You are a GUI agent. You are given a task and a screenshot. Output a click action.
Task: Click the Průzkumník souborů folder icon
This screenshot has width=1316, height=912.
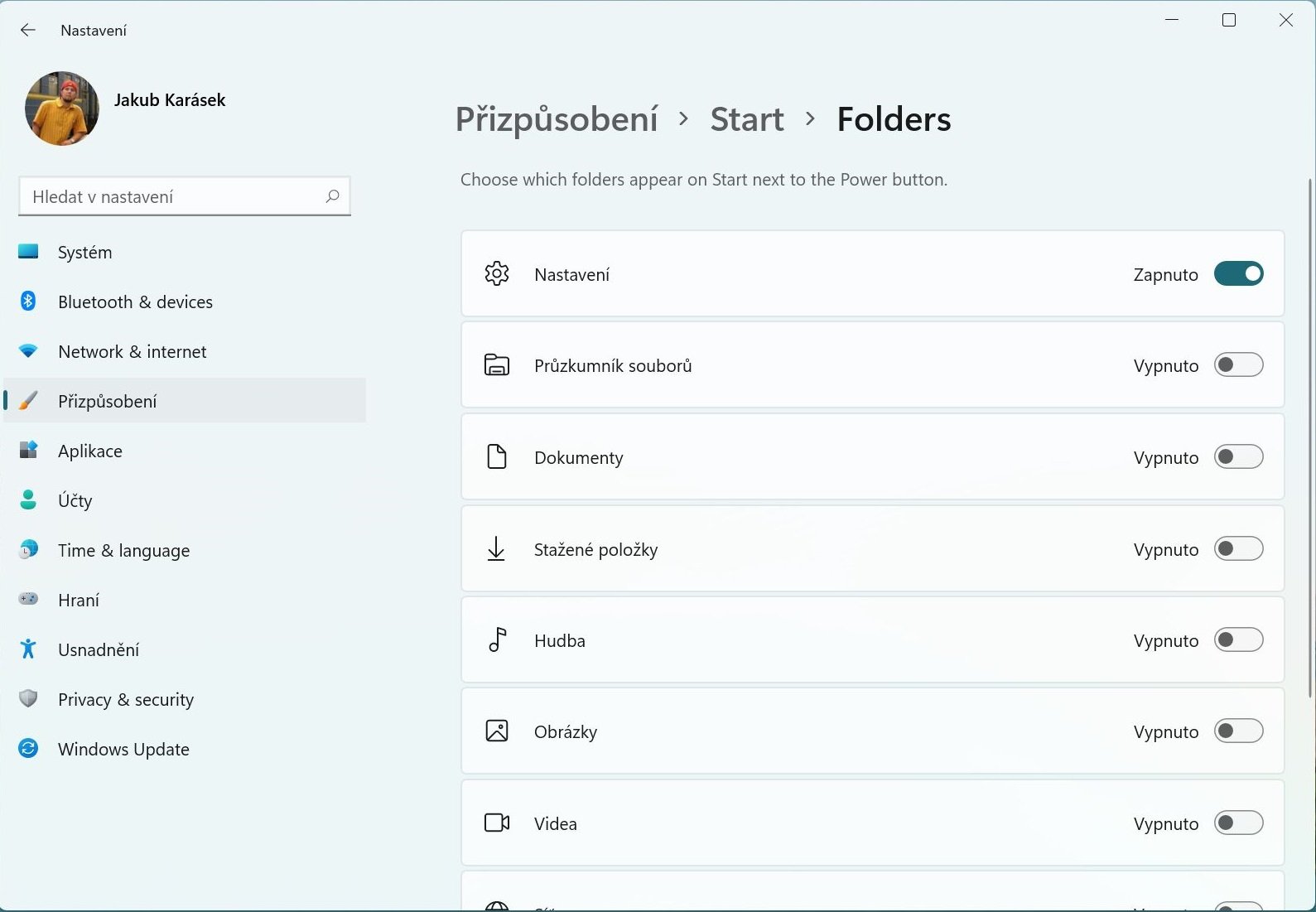pos(497,364)
